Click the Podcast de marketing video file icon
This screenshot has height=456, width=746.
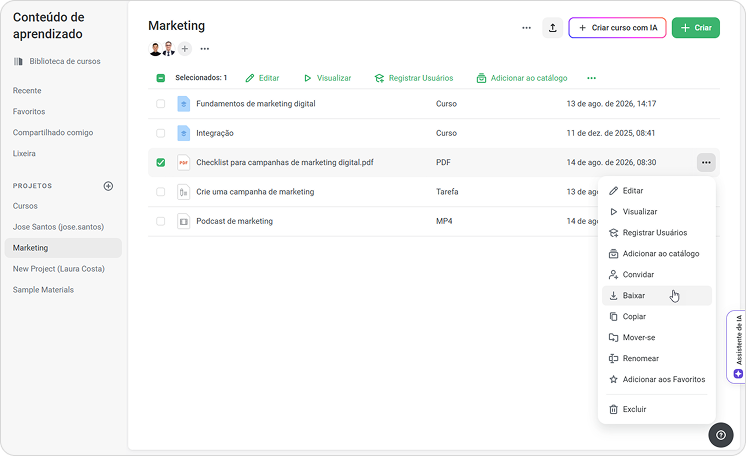pos(183,221)
